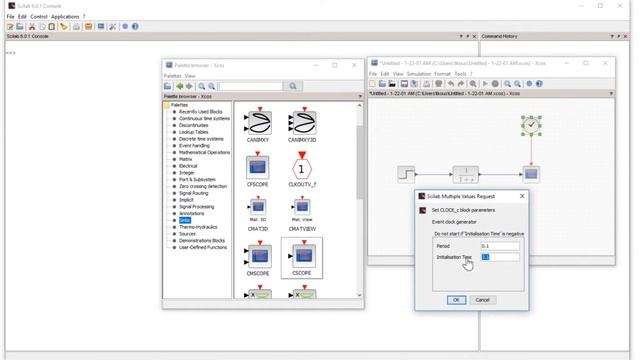Click OK in Multiple Values Request dialog
This screenshot has height=360, width=640.
[456, 300]
